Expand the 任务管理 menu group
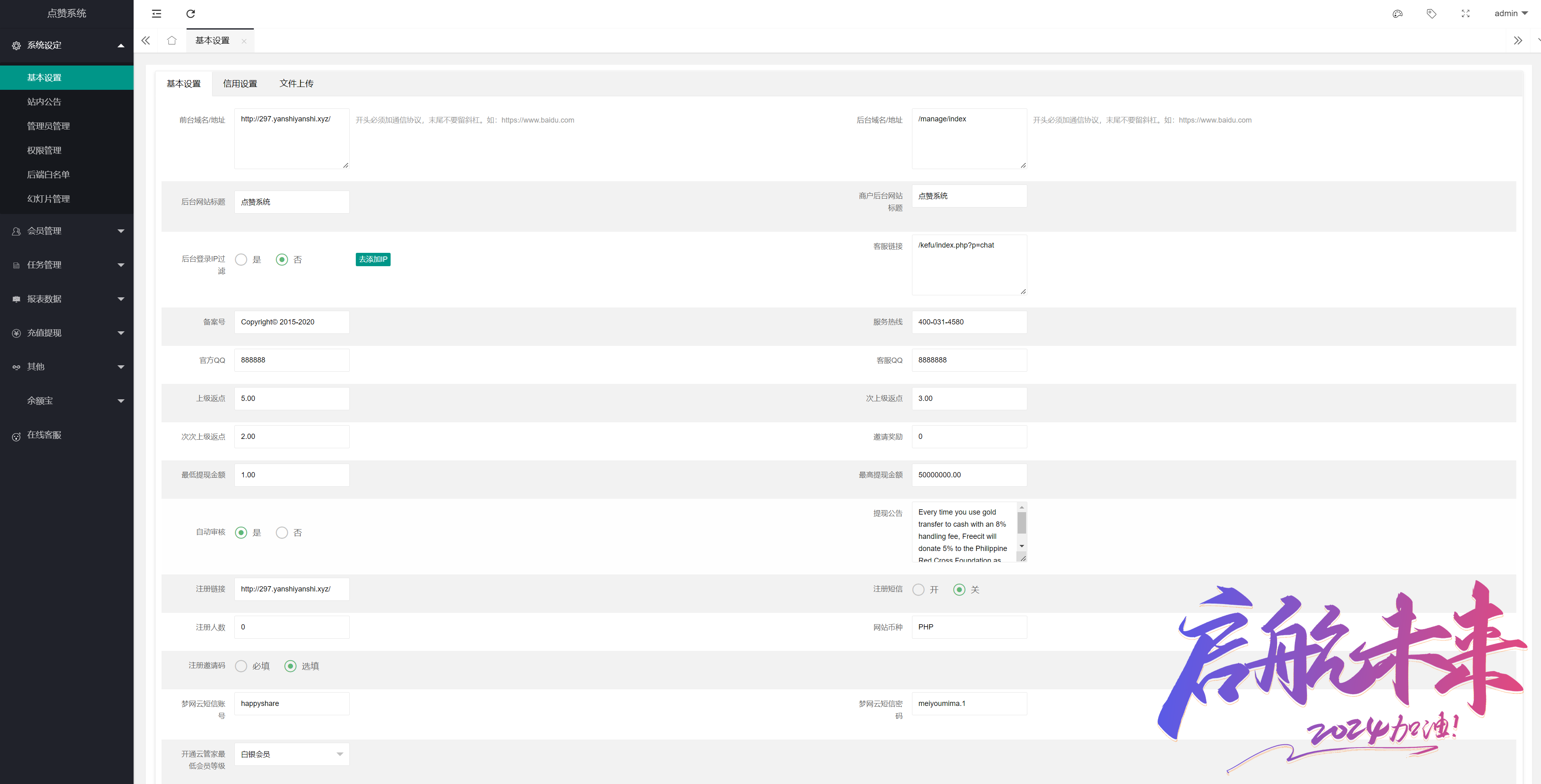The height and width of the screenshot is (784, 1541). click(121, 265)
